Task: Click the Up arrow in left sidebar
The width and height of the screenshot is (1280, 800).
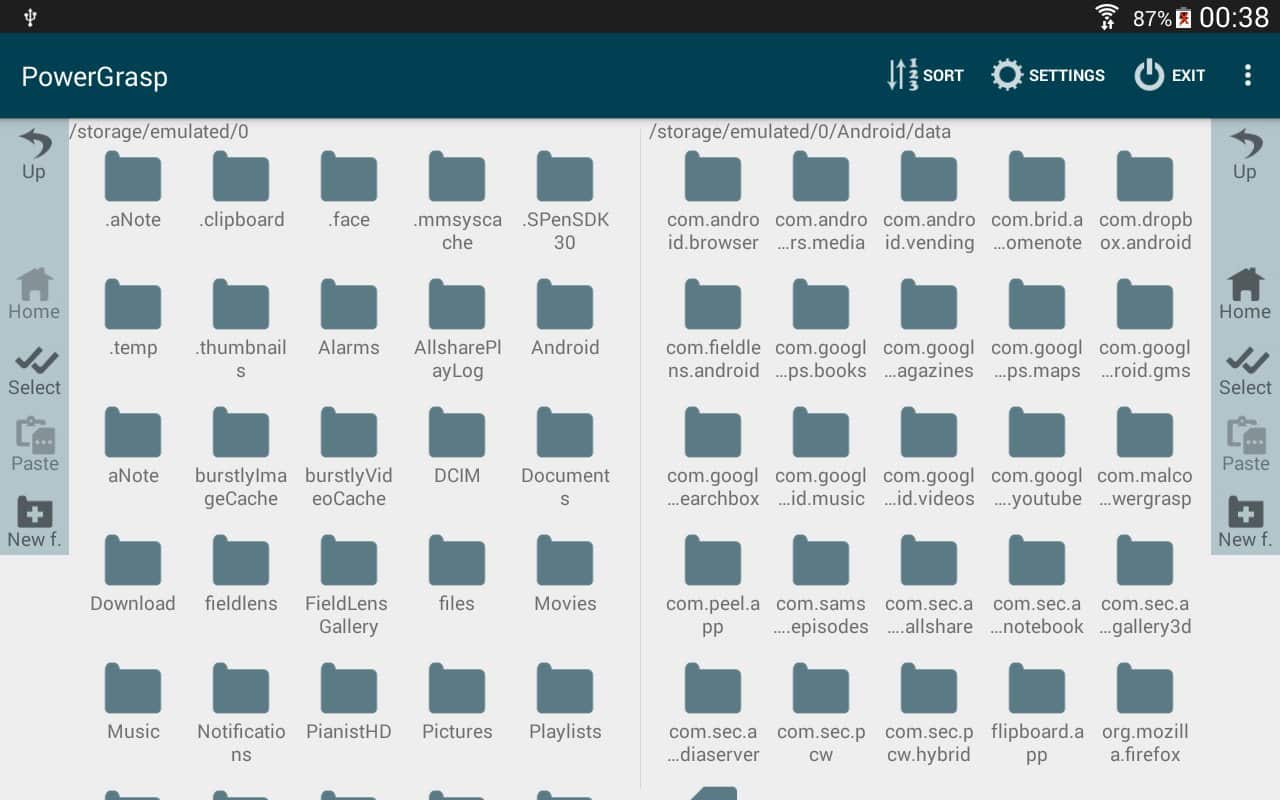Action: (34, 153)
